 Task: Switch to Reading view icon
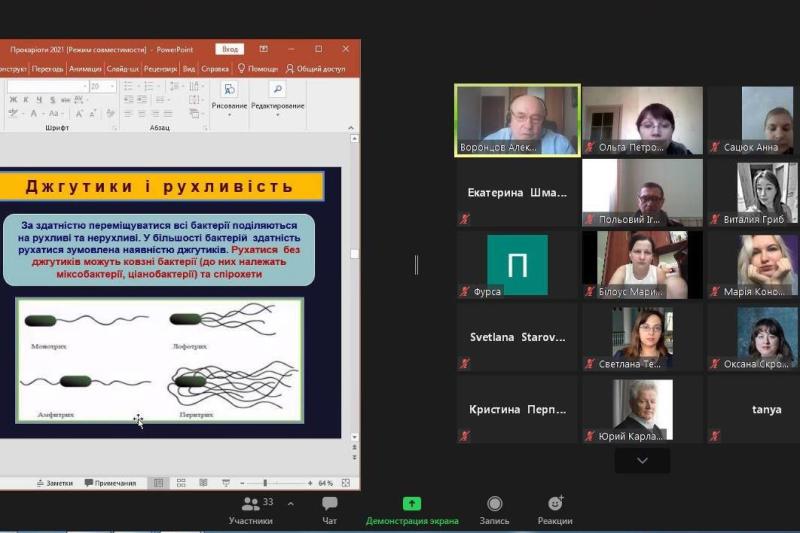click(203, 483)
